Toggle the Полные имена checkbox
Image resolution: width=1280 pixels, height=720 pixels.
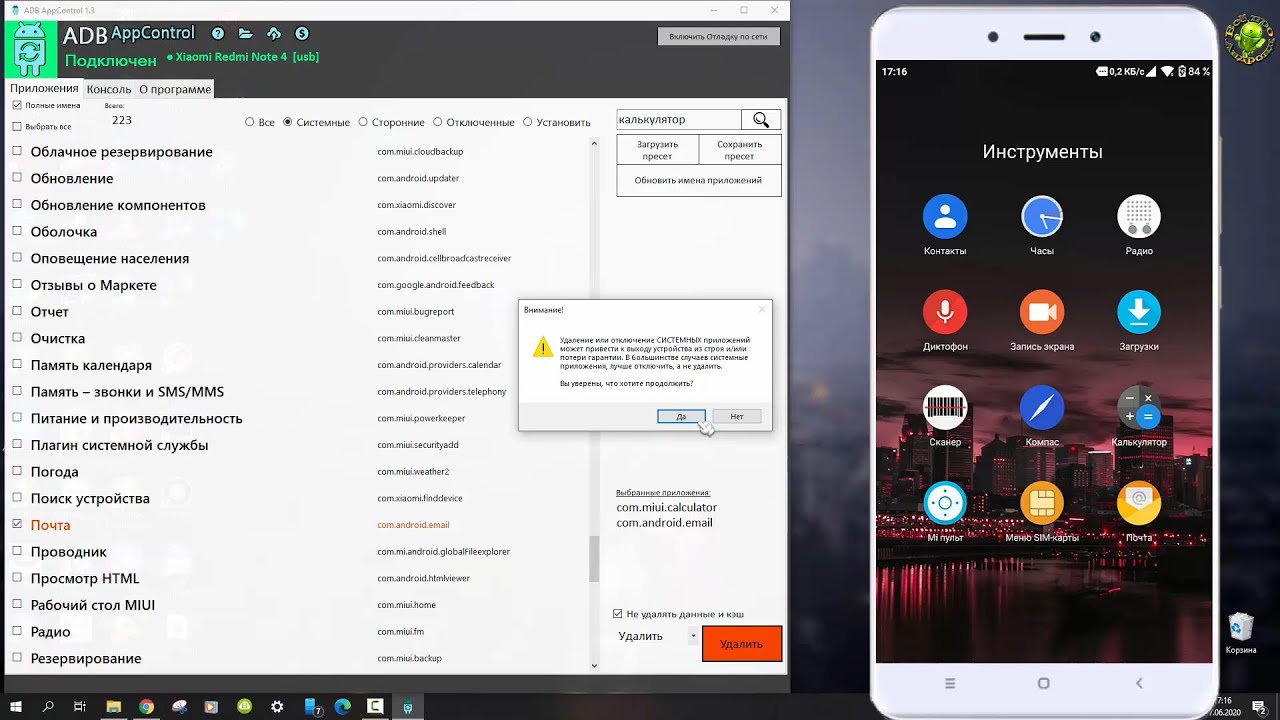point(17,105)
